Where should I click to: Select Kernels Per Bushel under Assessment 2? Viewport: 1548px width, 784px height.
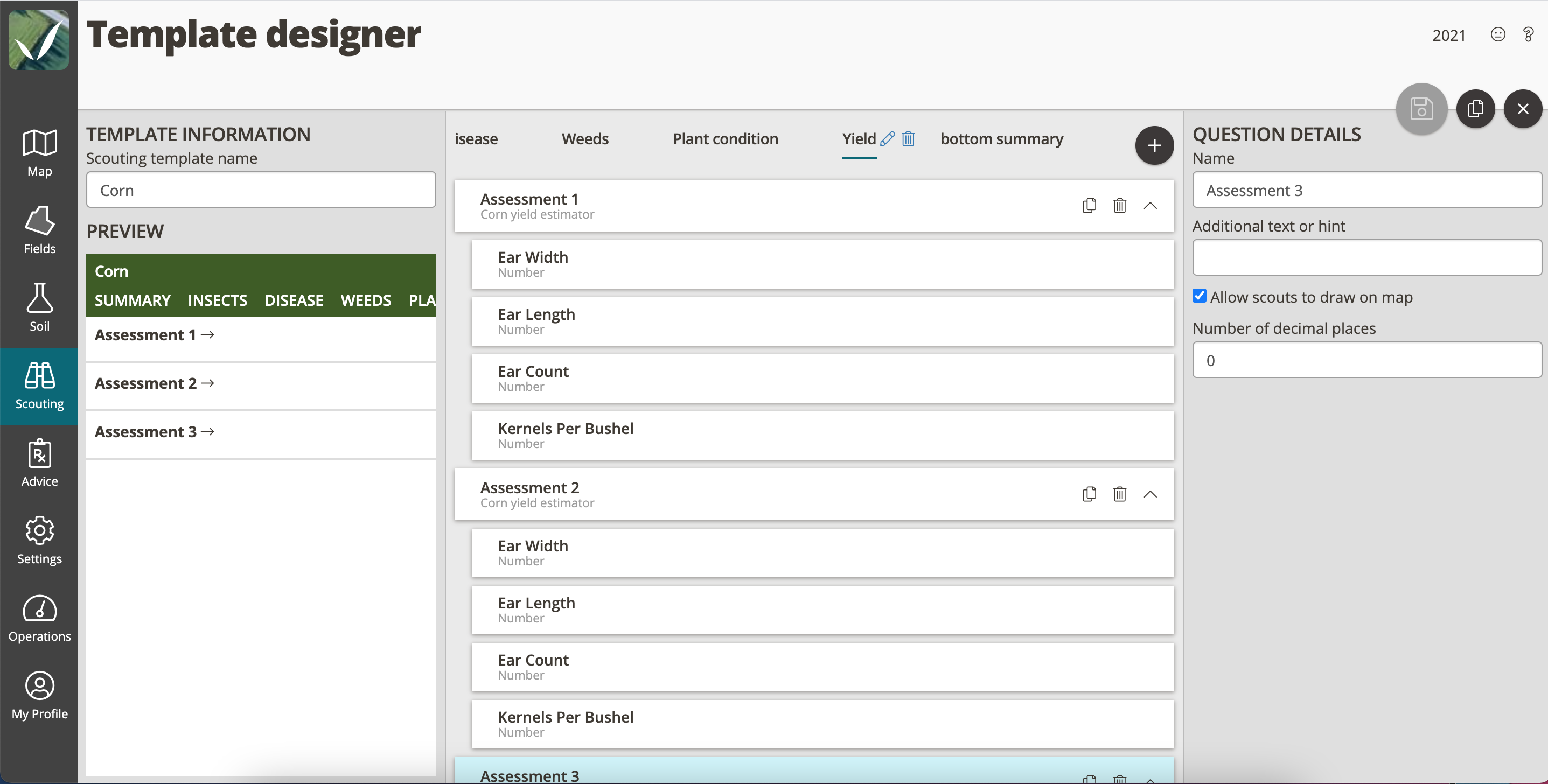pos(822,724)
